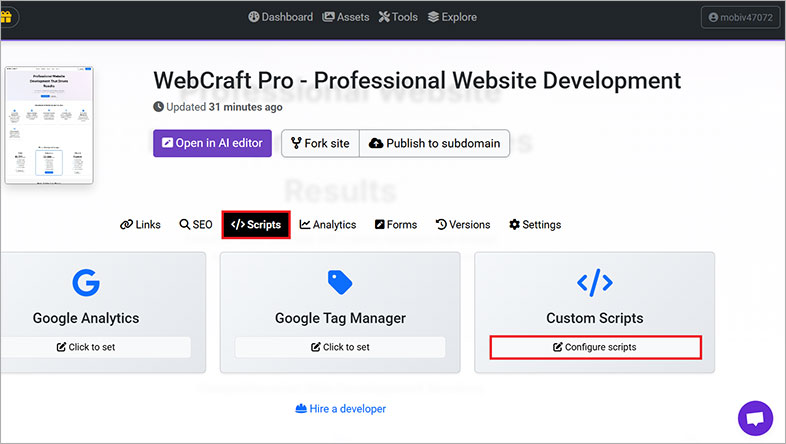Click the gift icon in top-left corner
This screenshot has width=786, height=444.
click(x=6, y=17)
